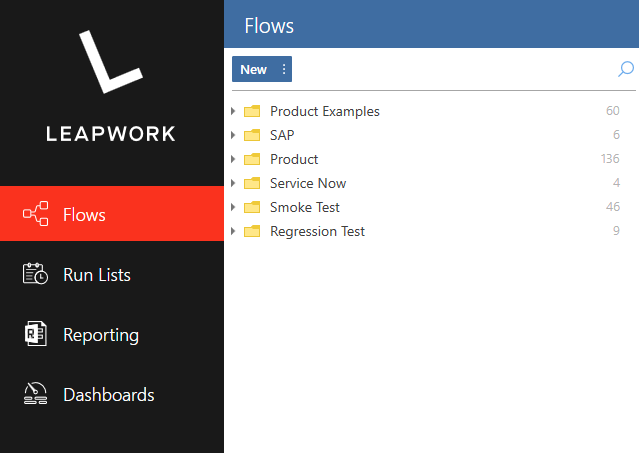The height and width of the screenshot is (453, 639).
Task: Expand the Product Examples folder arrow
Action: (x=233, y=111)
